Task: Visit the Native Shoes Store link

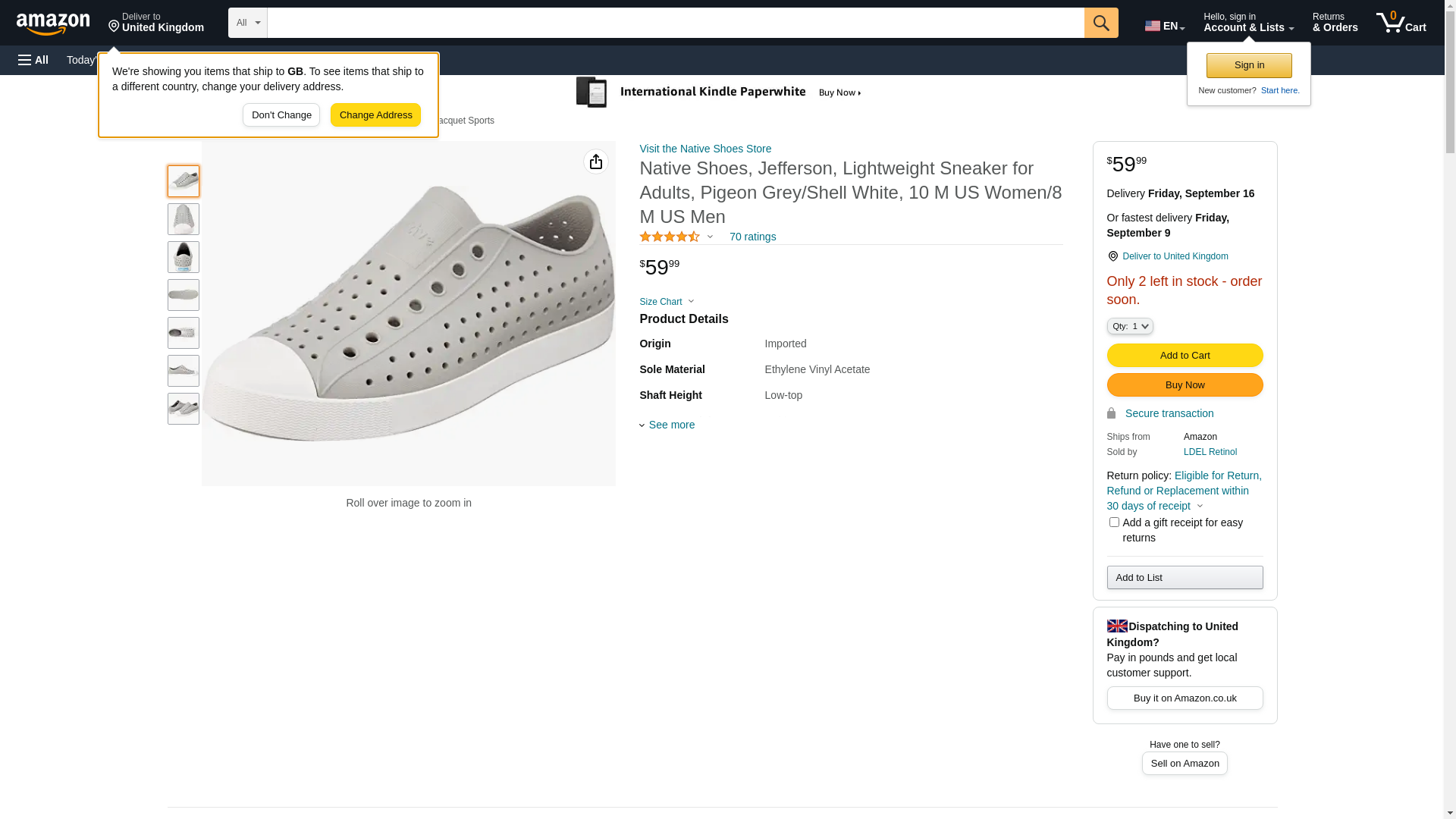Action: click(x=705, y=149)
